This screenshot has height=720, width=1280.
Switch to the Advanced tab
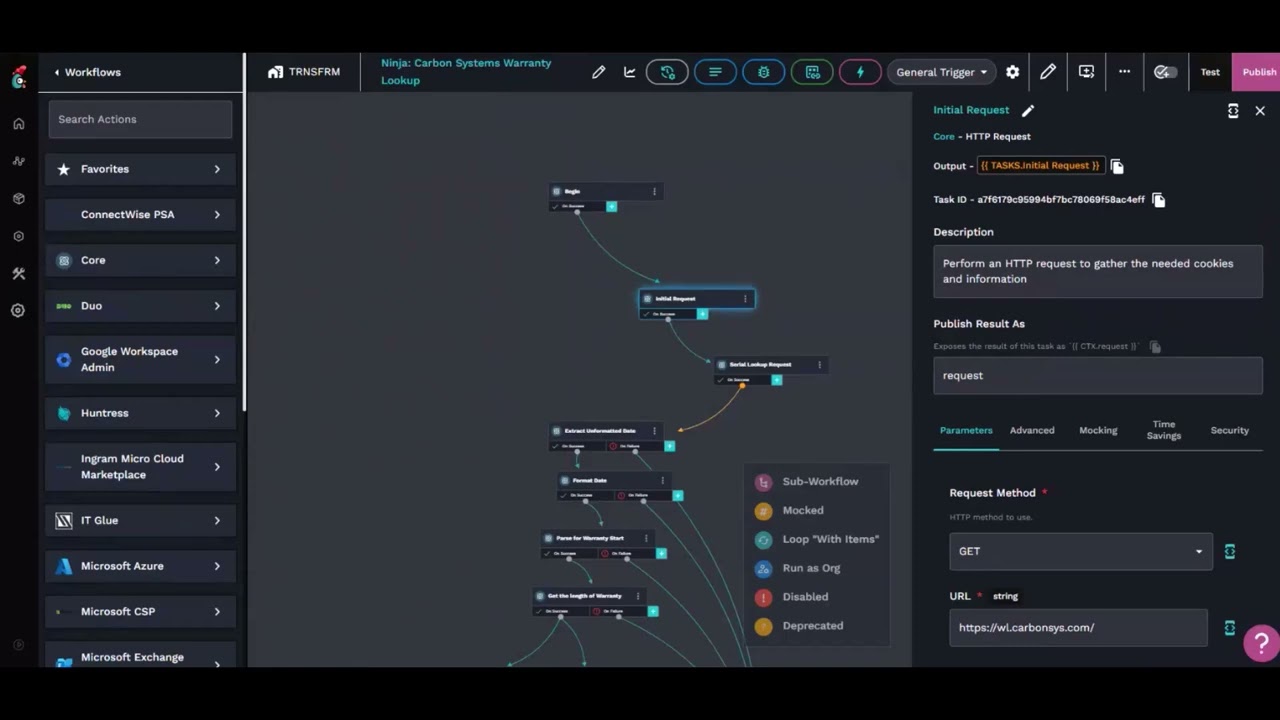pyautogui.click(x=1032, y=431)
